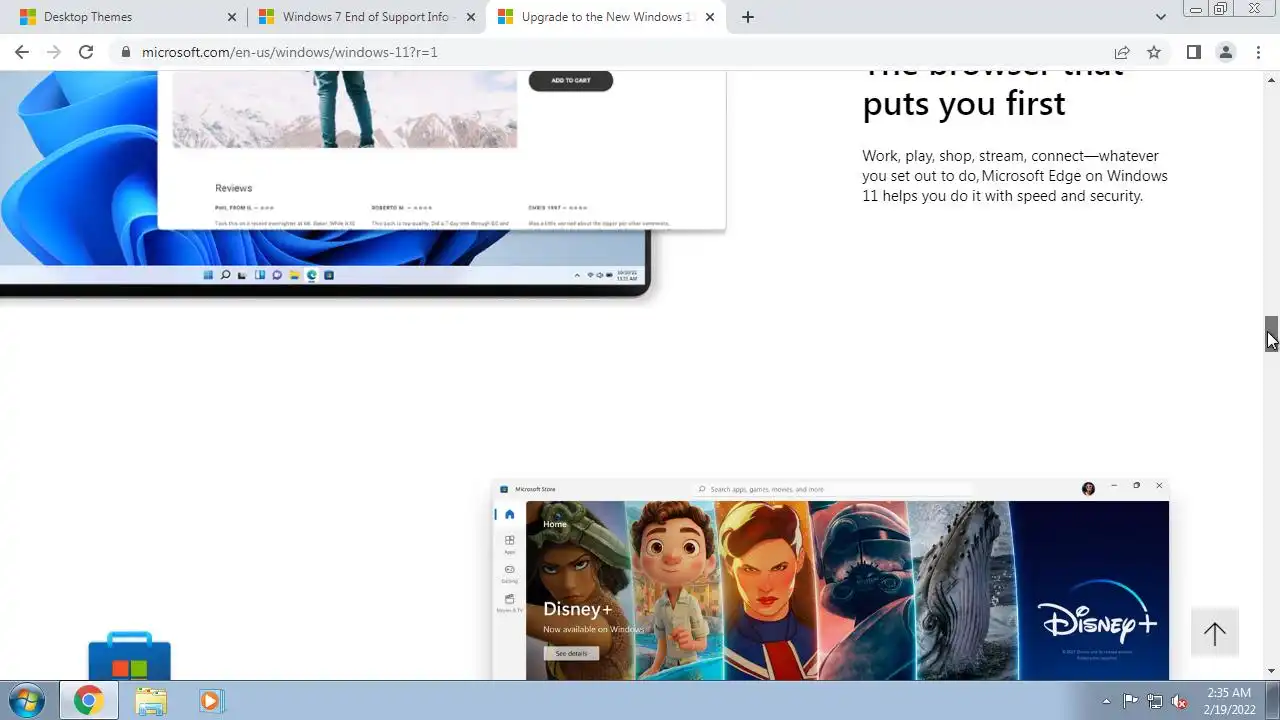Close the Upgrade to New Windows tab
This screenshot has width=1280, height=720.
coord(711,17)
